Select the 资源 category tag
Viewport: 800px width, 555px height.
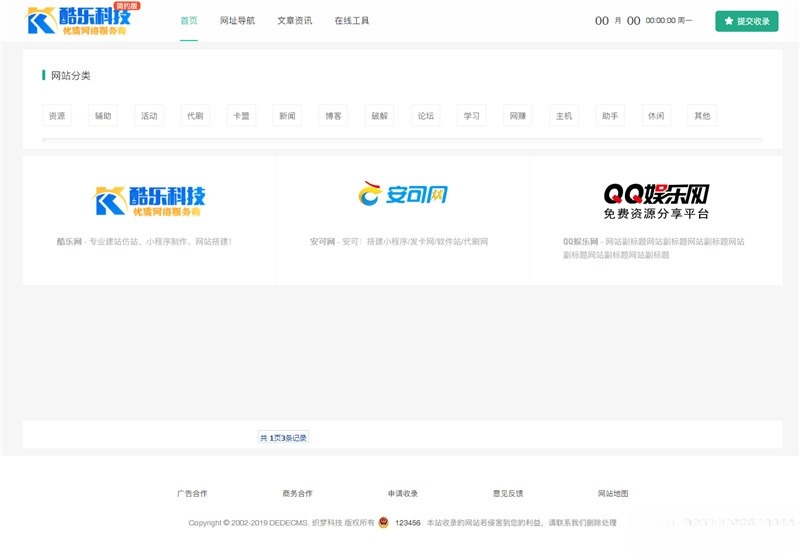[57, 116]
